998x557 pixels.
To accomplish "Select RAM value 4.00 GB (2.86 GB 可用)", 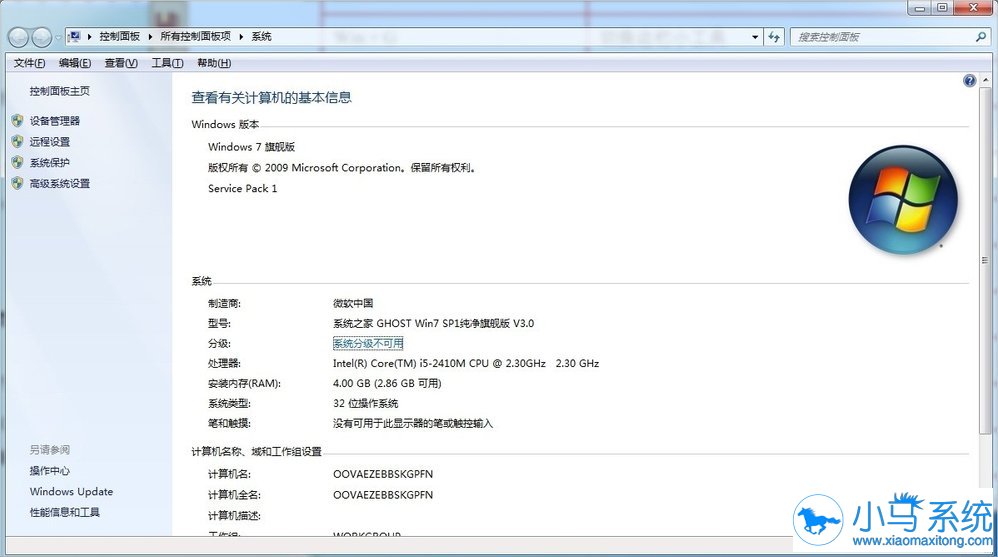I will tap(387, 383).
